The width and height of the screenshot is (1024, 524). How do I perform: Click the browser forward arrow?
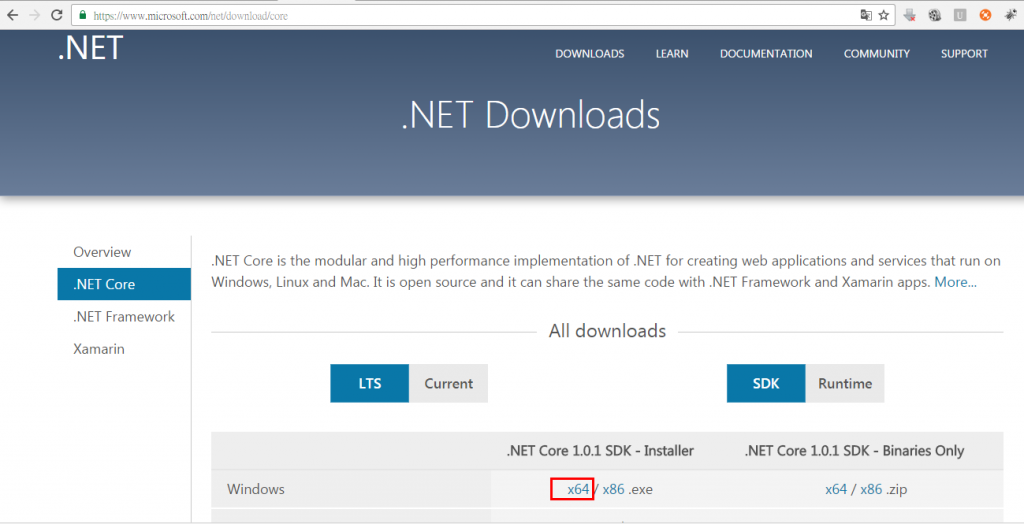(35, 15)
